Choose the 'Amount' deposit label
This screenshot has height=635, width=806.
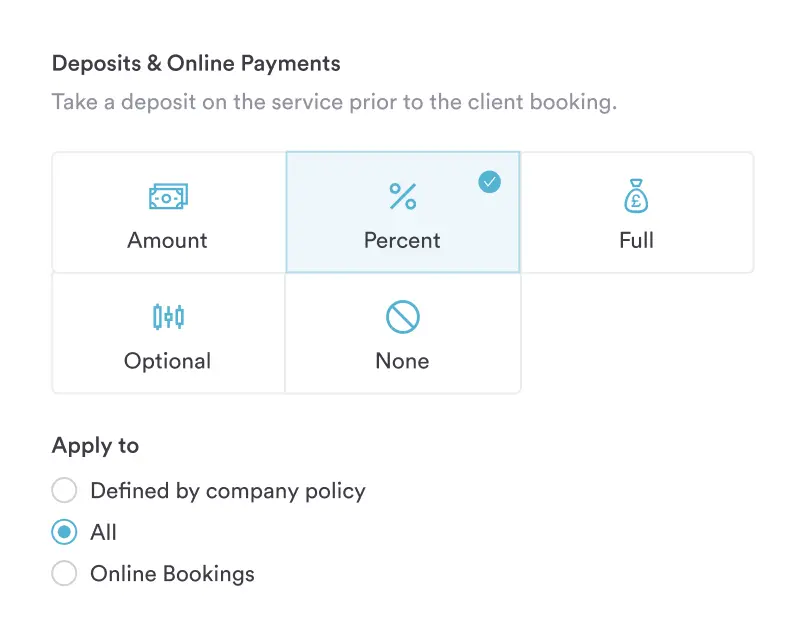tap(168, 240)
